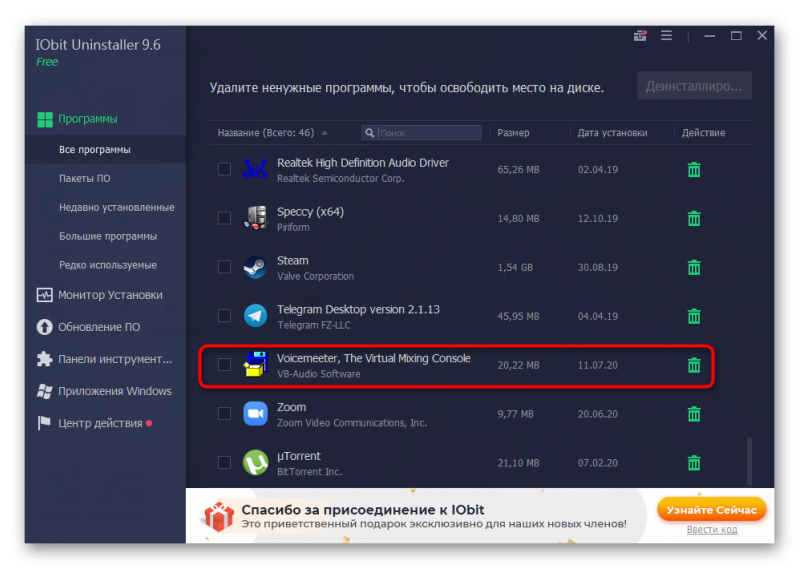Click the magnifier icon in search field
800x569 pixels.
pos(369,133)
